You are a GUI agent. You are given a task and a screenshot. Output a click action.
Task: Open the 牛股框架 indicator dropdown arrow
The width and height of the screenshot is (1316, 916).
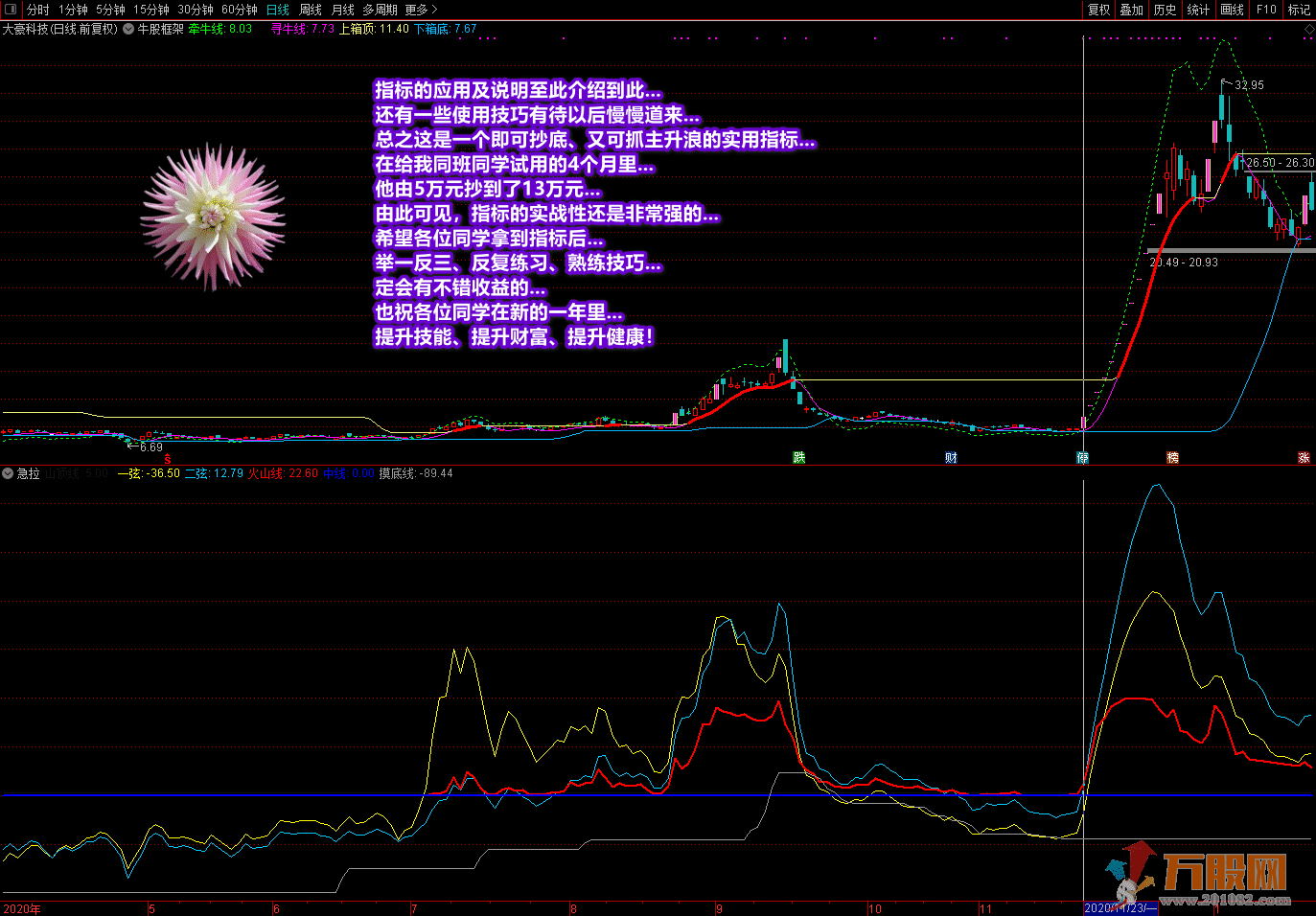(x=128, y=29)
